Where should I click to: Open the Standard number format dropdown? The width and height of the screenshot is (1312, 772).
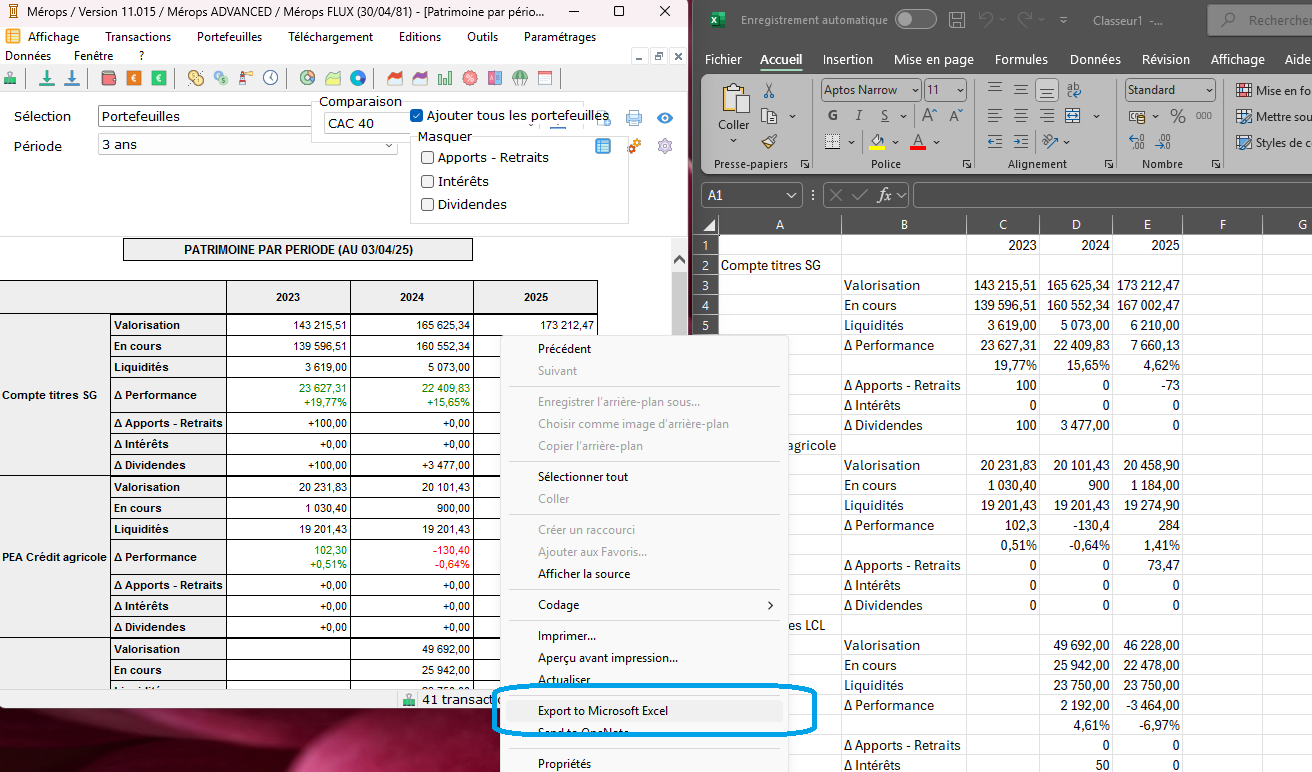point(1209,90)
